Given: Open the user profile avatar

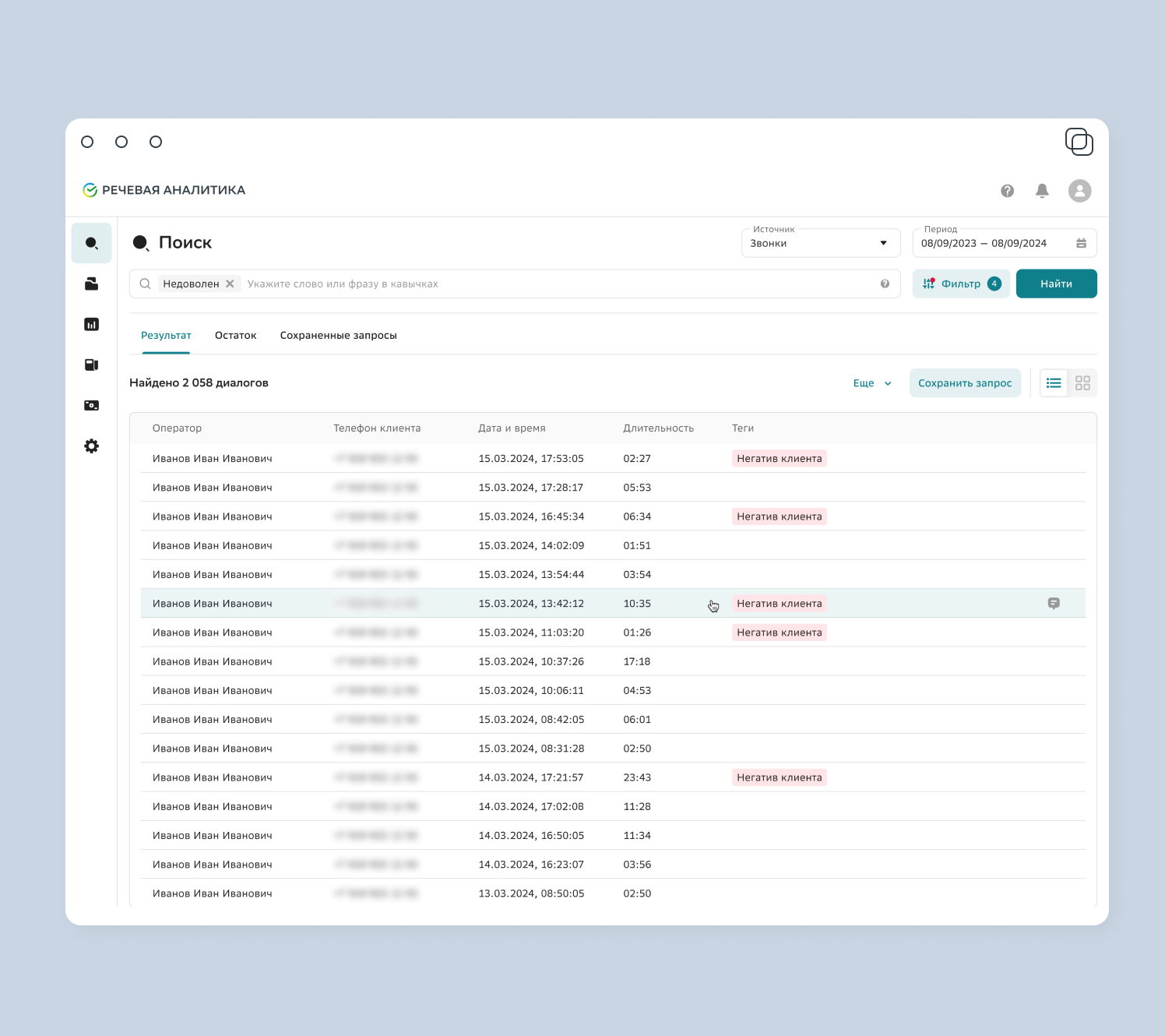Looking at the screenshot, I should click(x=1079, y=191).
